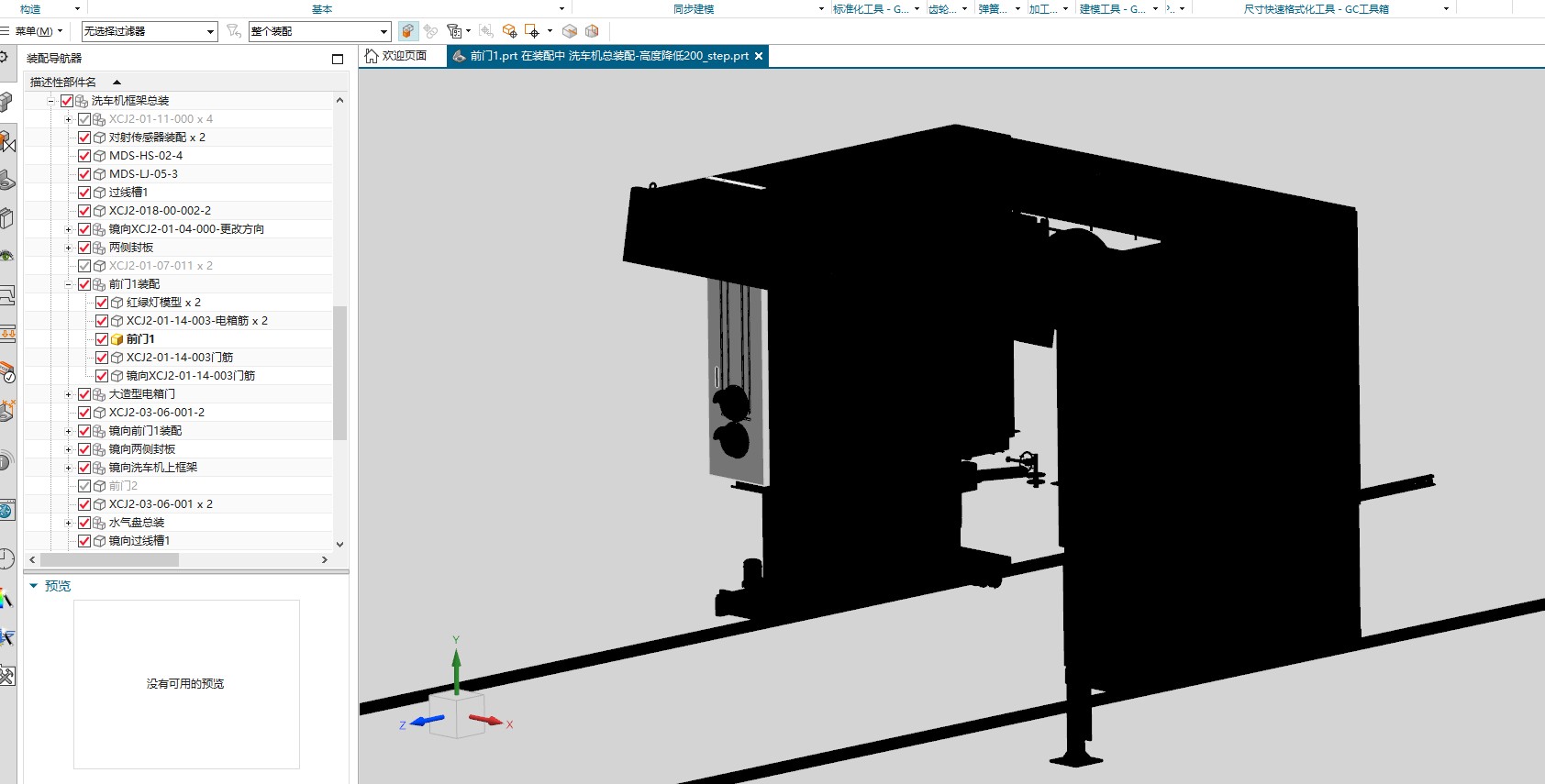Image resolution: width=1545 pixels, height=784 pixels.
Task: Toggle checkbox for MDS-LJ-05-3
Action: pos(84,174)
